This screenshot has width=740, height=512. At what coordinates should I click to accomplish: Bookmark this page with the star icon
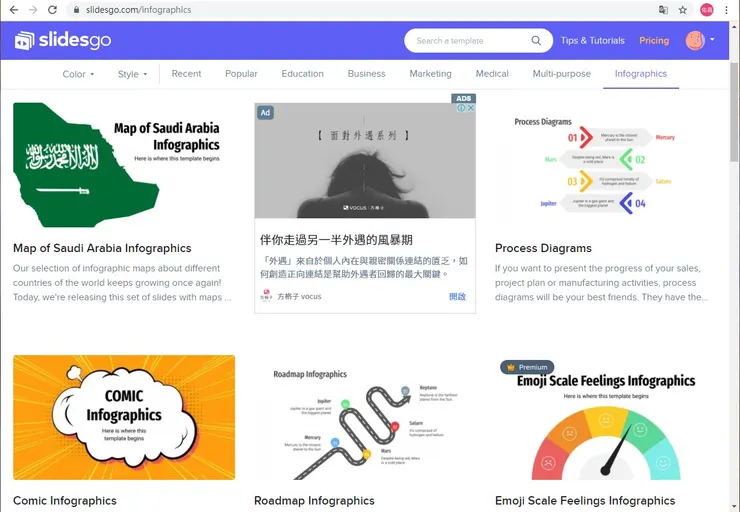pos(682,9)
